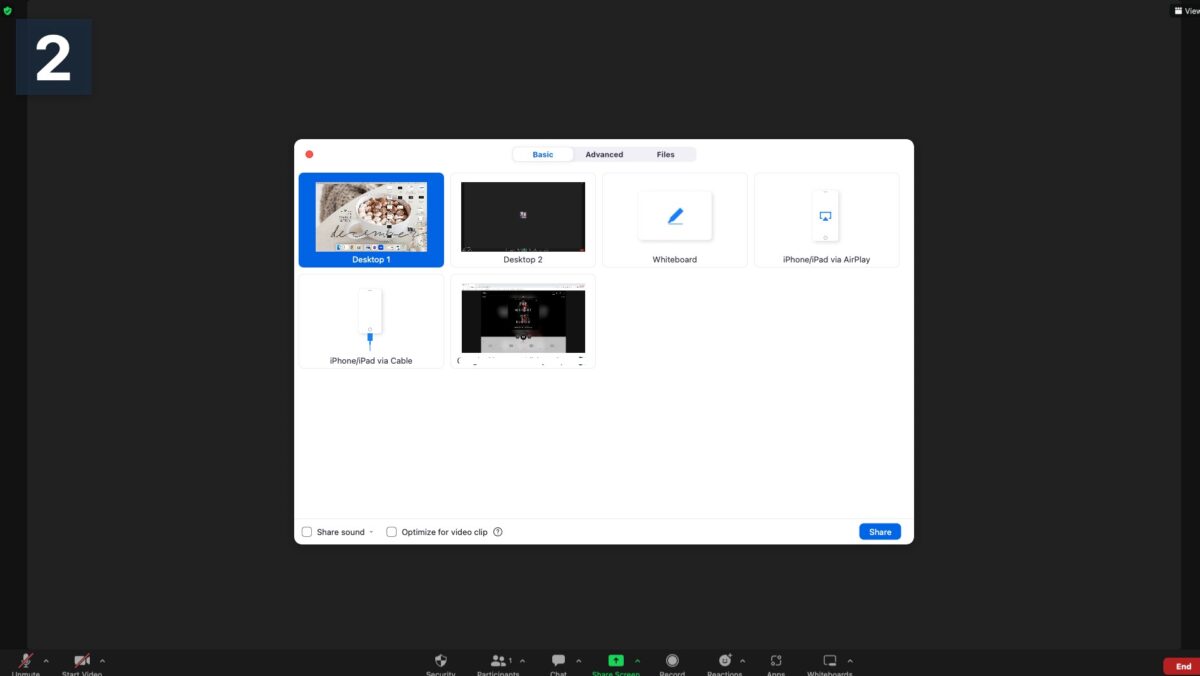Image resolution: width=1200 pixels, height=676 pixels.
Task: Click the Start Video camera icon
Action: (x=82, y=661)
